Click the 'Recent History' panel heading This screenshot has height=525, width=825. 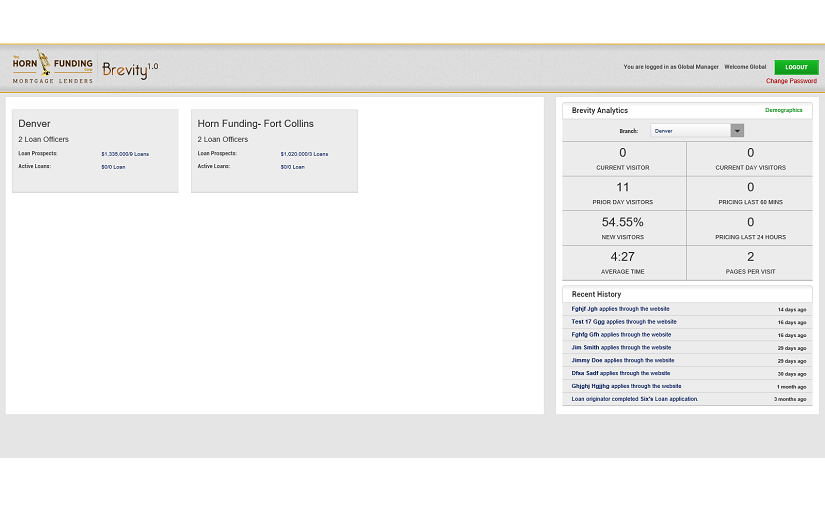click(x=596, y=294)
